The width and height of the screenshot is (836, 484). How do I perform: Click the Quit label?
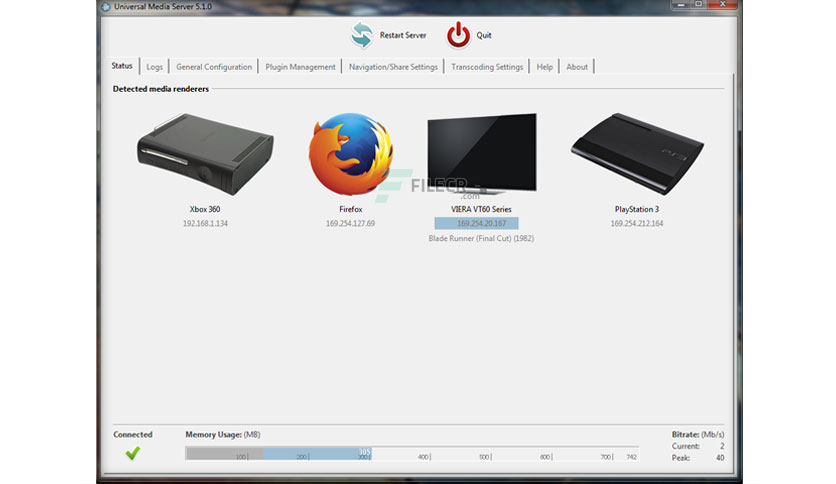(484, 35)
